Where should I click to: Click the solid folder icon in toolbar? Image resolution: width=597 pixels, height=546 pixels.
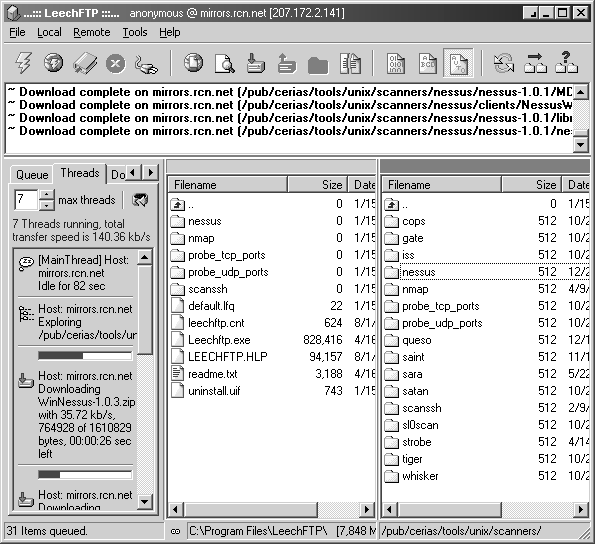click(318, 66)
